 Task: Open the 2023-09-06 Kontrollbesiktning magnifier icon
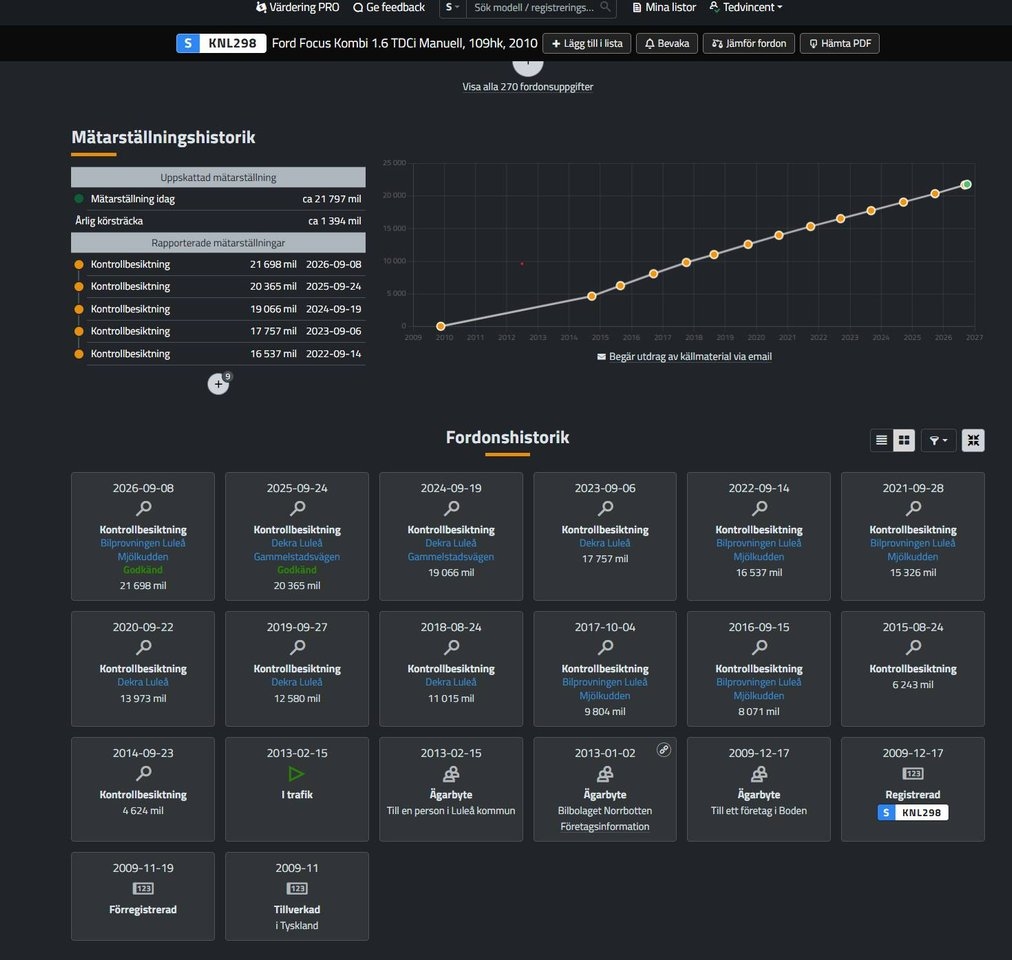(x=605, y=509)
